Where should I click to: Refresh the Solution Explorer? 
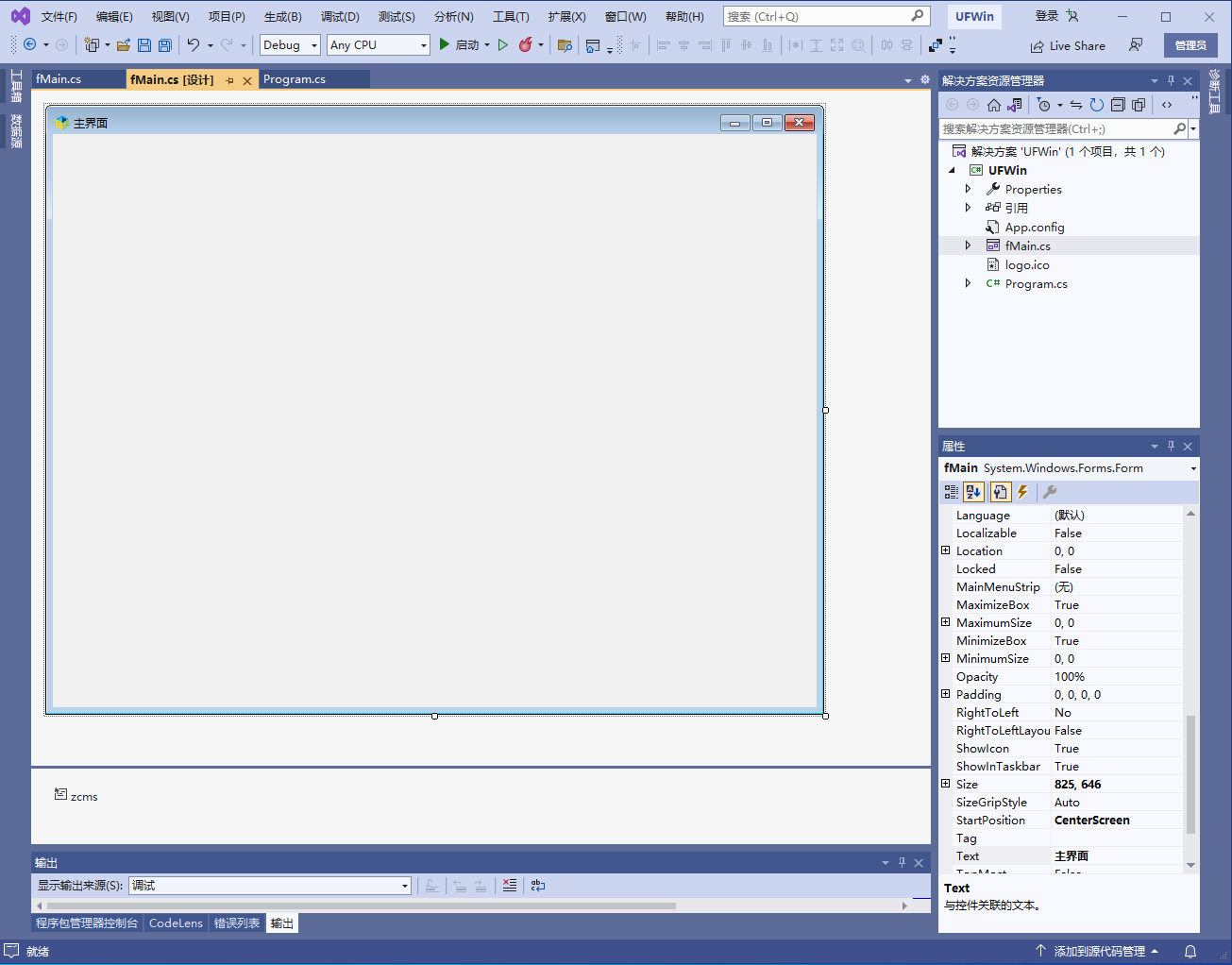click(x=1097, y=105)
